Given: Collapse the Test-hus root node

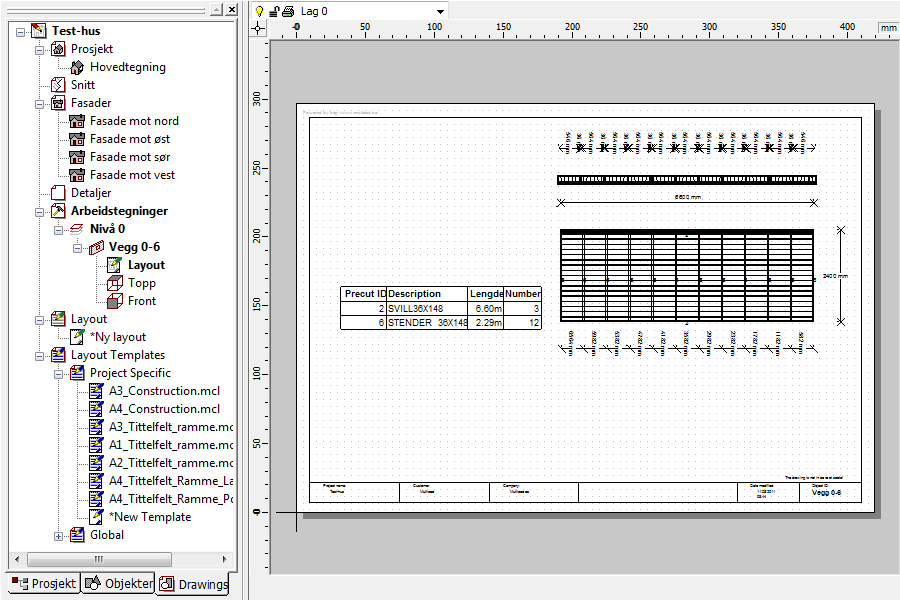Looking at the screenshot, I should click(x=21, y=32).
